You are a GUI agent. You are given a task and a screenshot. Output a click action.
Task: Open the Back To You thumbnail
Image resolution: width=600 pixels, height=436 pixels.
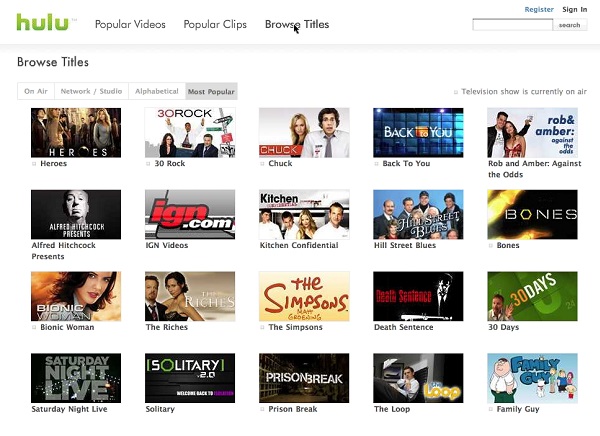418,132
